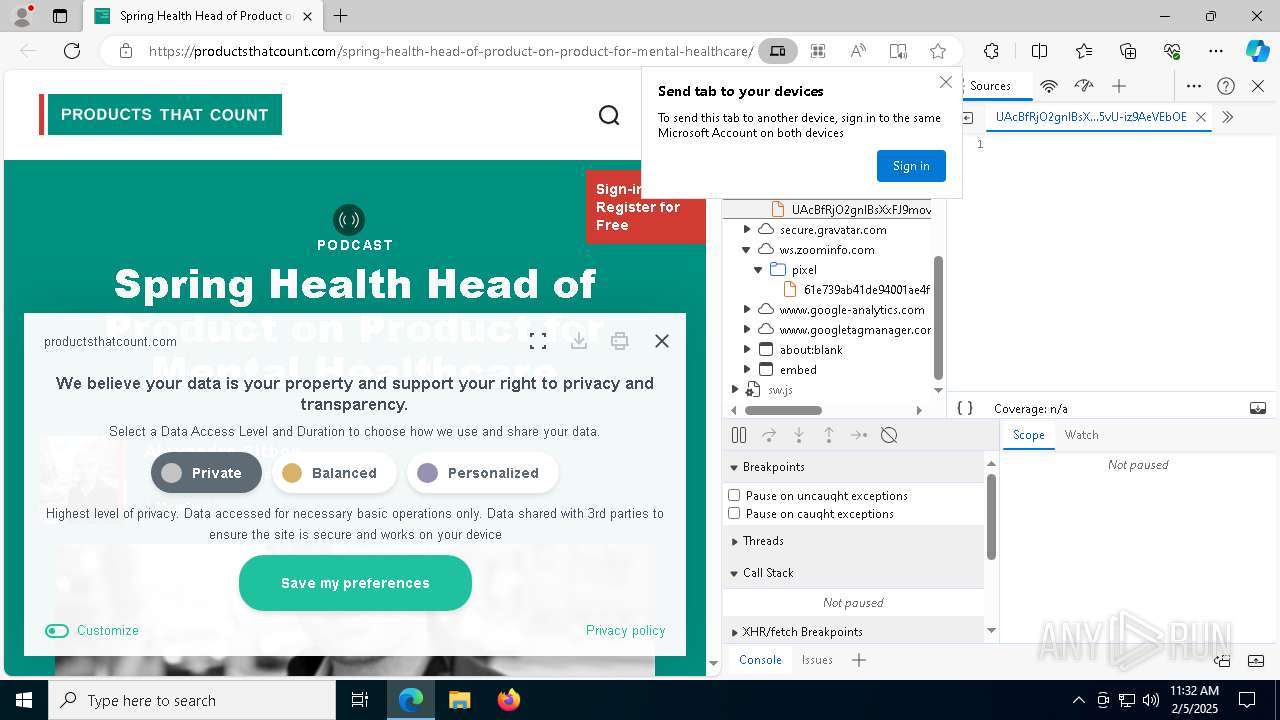Toggle split screen view icon
Image resolution: width=1280 pixels, height=720 pixels.
[1039, 51]
